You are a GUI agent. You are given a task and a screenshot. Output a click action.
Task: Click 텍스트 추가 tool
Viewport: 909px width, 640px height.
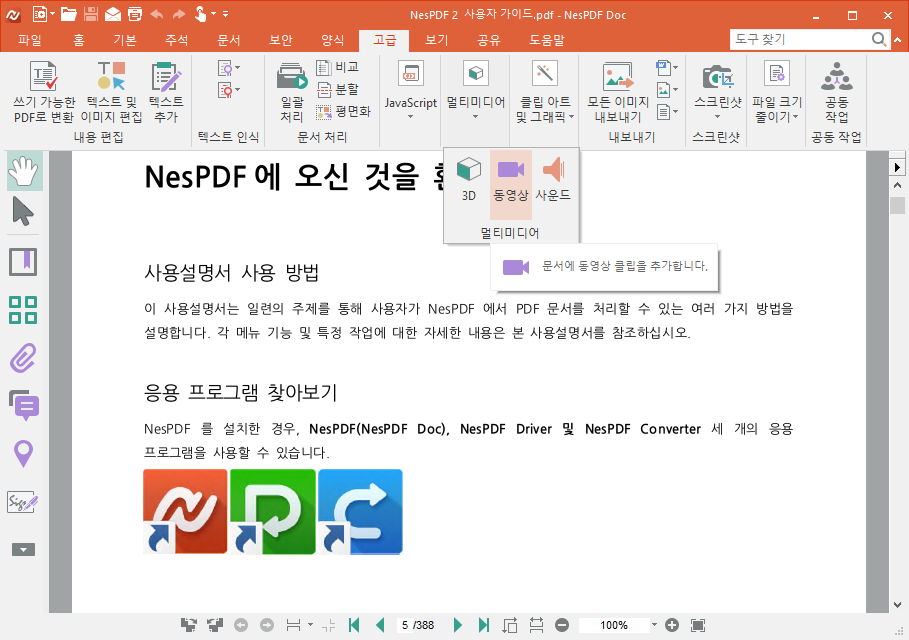[x=166, y=92]
